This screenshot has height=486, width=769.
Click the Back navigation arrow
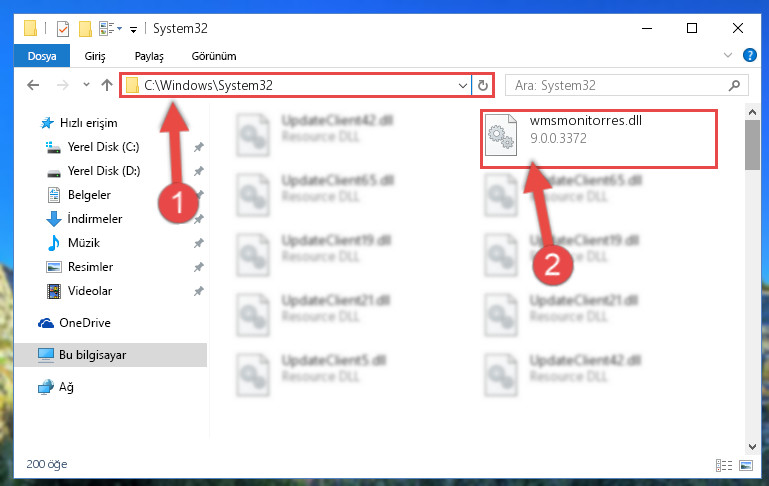tap(33, 85)
